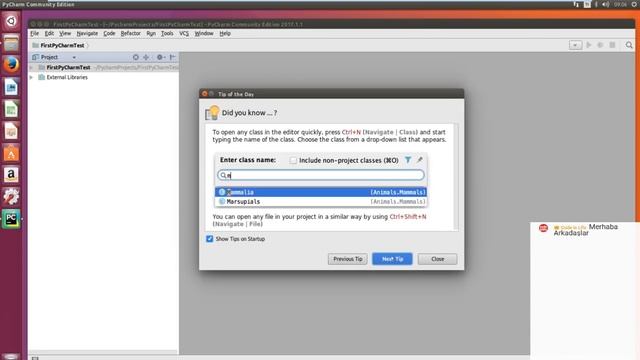
Task: Click the filter funnel icon in class search
Action: (x=408, y=160)
